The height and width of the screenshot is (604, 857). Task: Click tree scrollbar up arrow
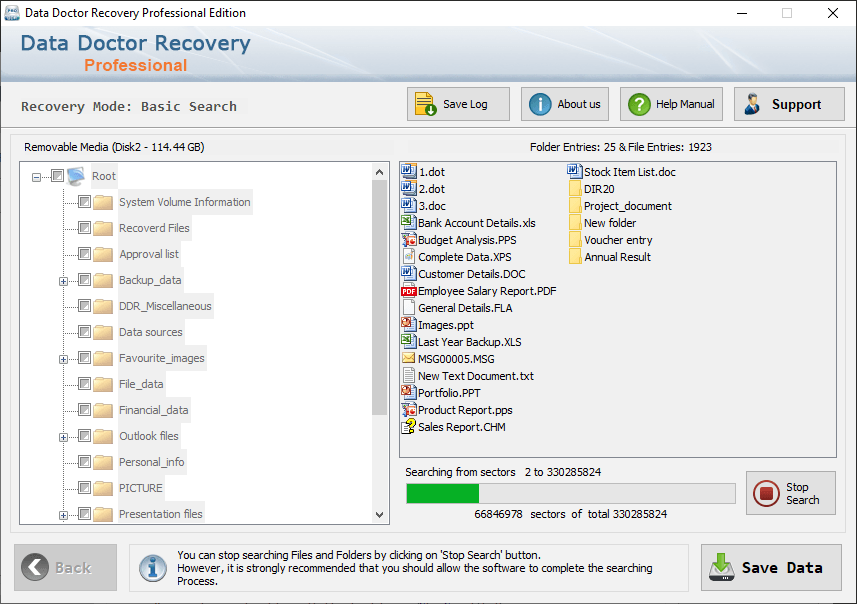point(379,172)
